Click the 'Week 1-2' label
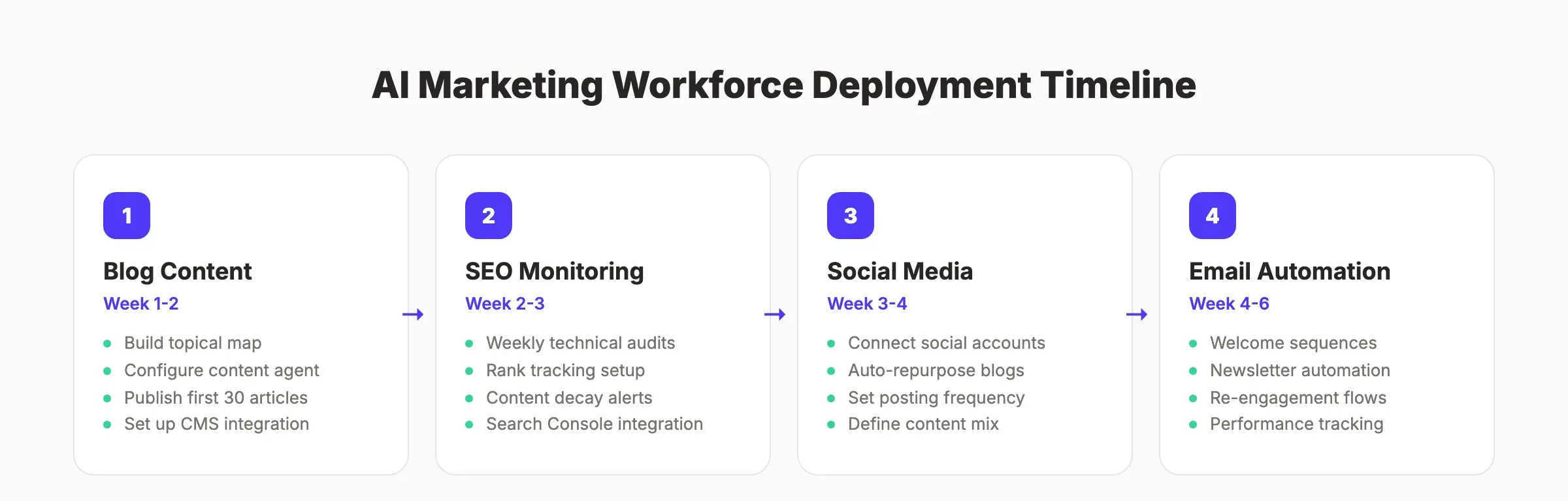The image size is (1568, 501). coord(141,304)
